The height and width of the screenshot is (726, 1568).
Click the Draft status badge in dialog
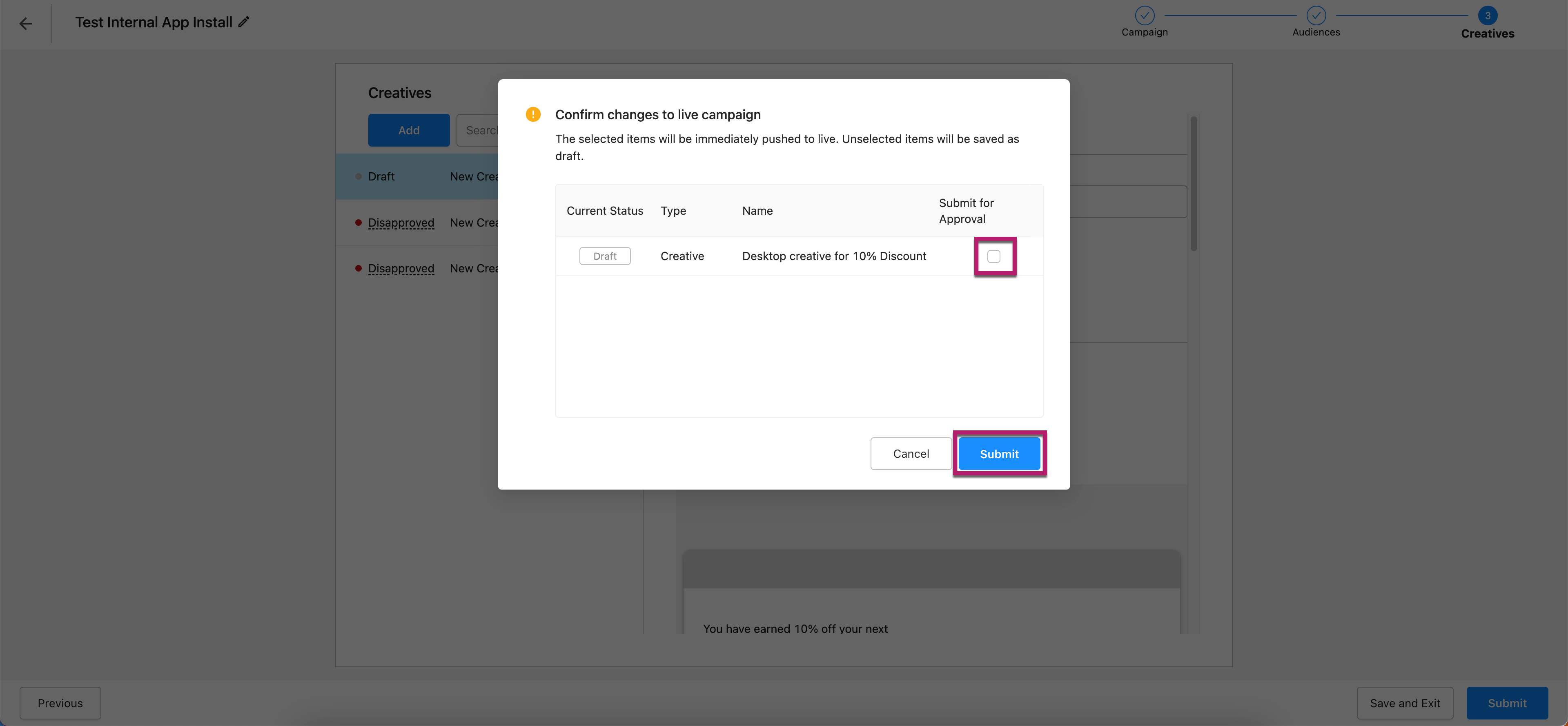click(605, 256)
